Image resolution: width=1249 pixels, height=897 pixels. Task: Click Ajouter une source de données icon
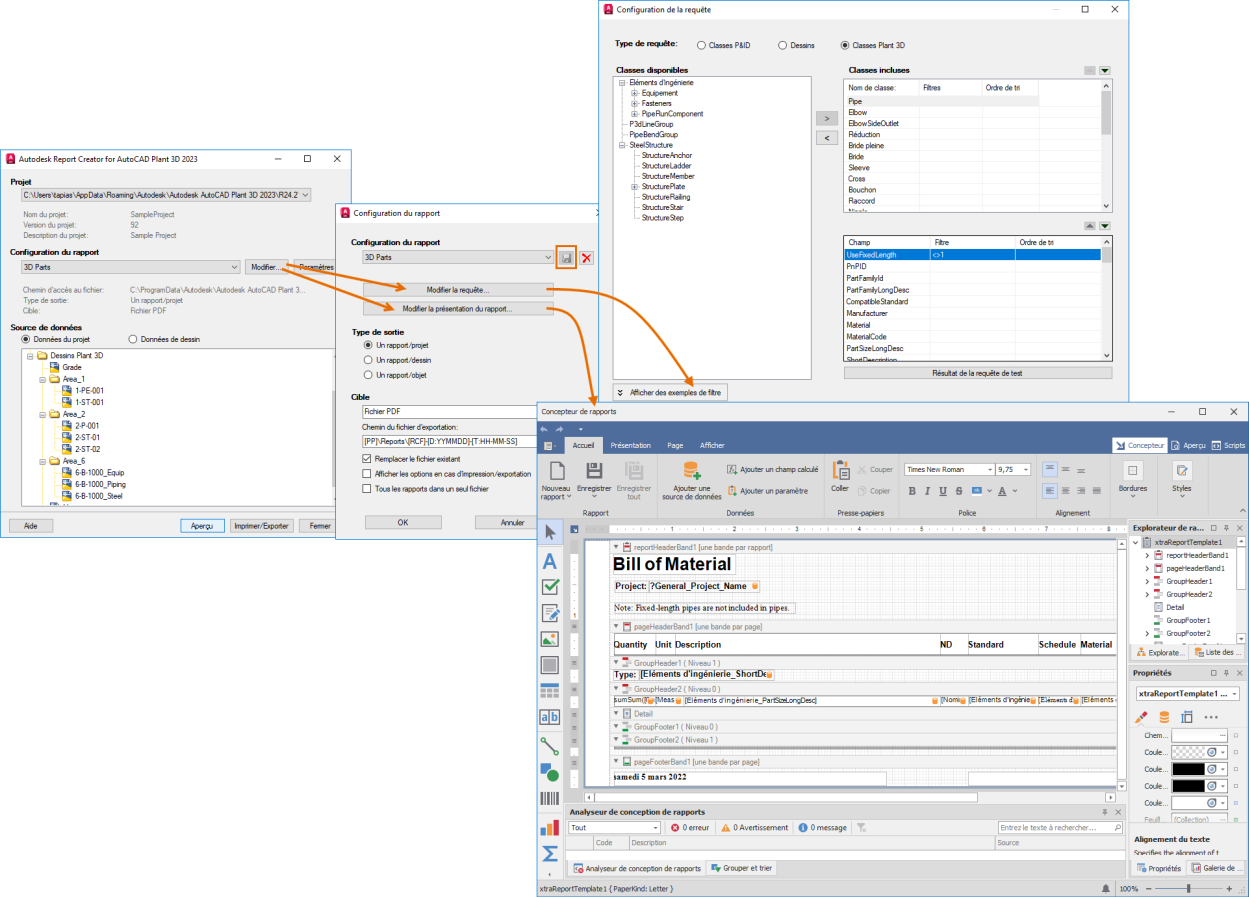[x=691, y=470]
